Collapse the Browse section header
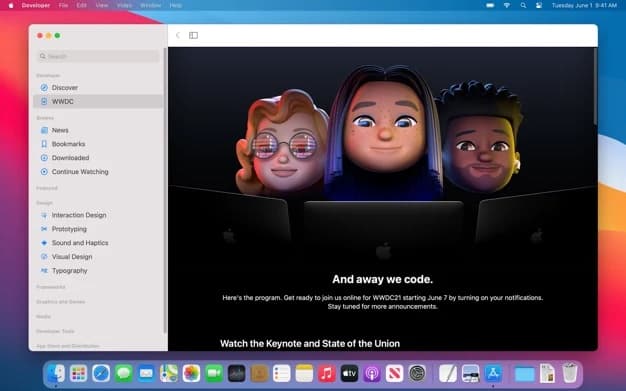626x391 pixels. click(45, 118)
